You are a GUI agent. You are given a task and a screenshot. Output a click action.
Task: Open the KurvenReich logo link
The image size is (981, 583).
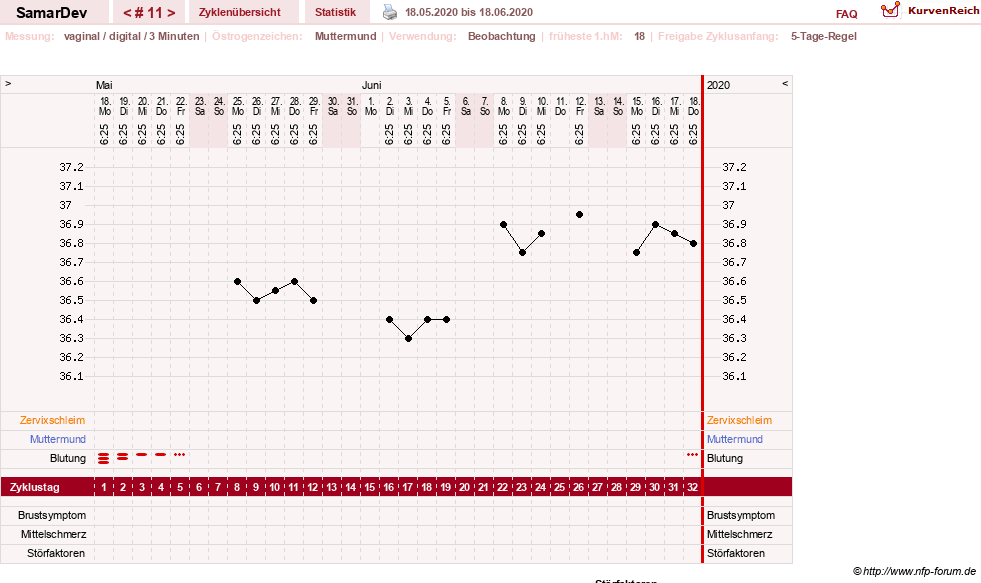[x=930, y=11]
